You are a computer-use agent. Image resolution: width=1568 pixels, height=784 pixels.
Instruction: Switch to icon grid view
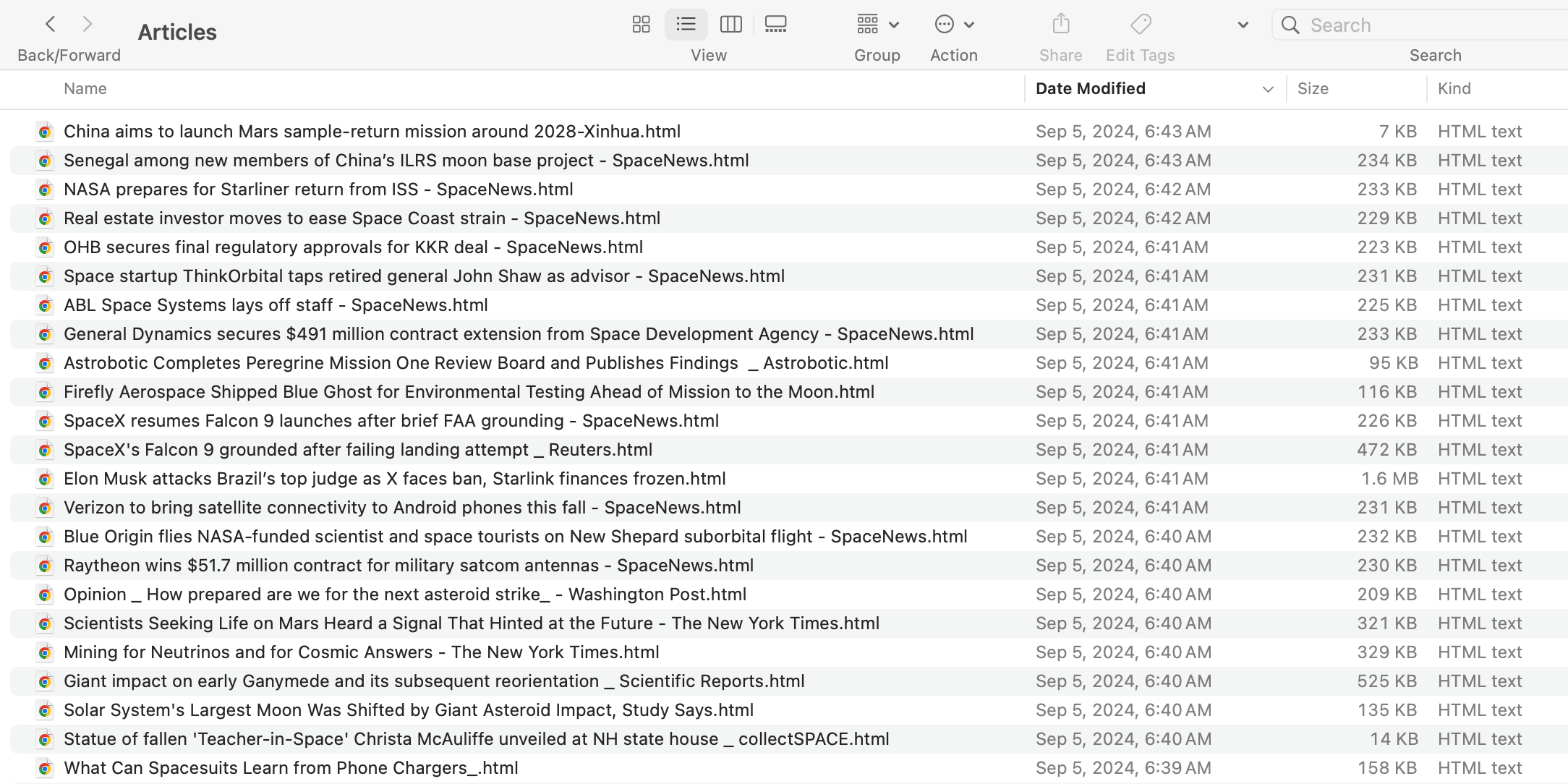(640, 25)
